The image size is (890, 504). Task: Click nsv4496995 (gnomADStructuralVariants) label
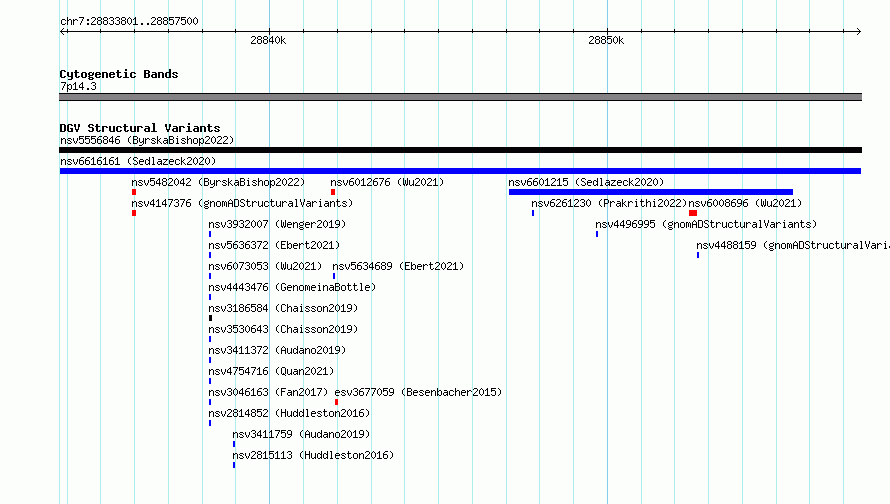pos(706,224)
